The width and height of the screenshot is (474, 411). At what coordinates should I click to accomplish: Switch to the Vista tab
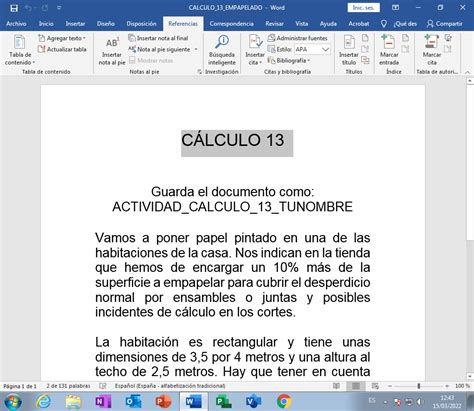click(301, 24)
